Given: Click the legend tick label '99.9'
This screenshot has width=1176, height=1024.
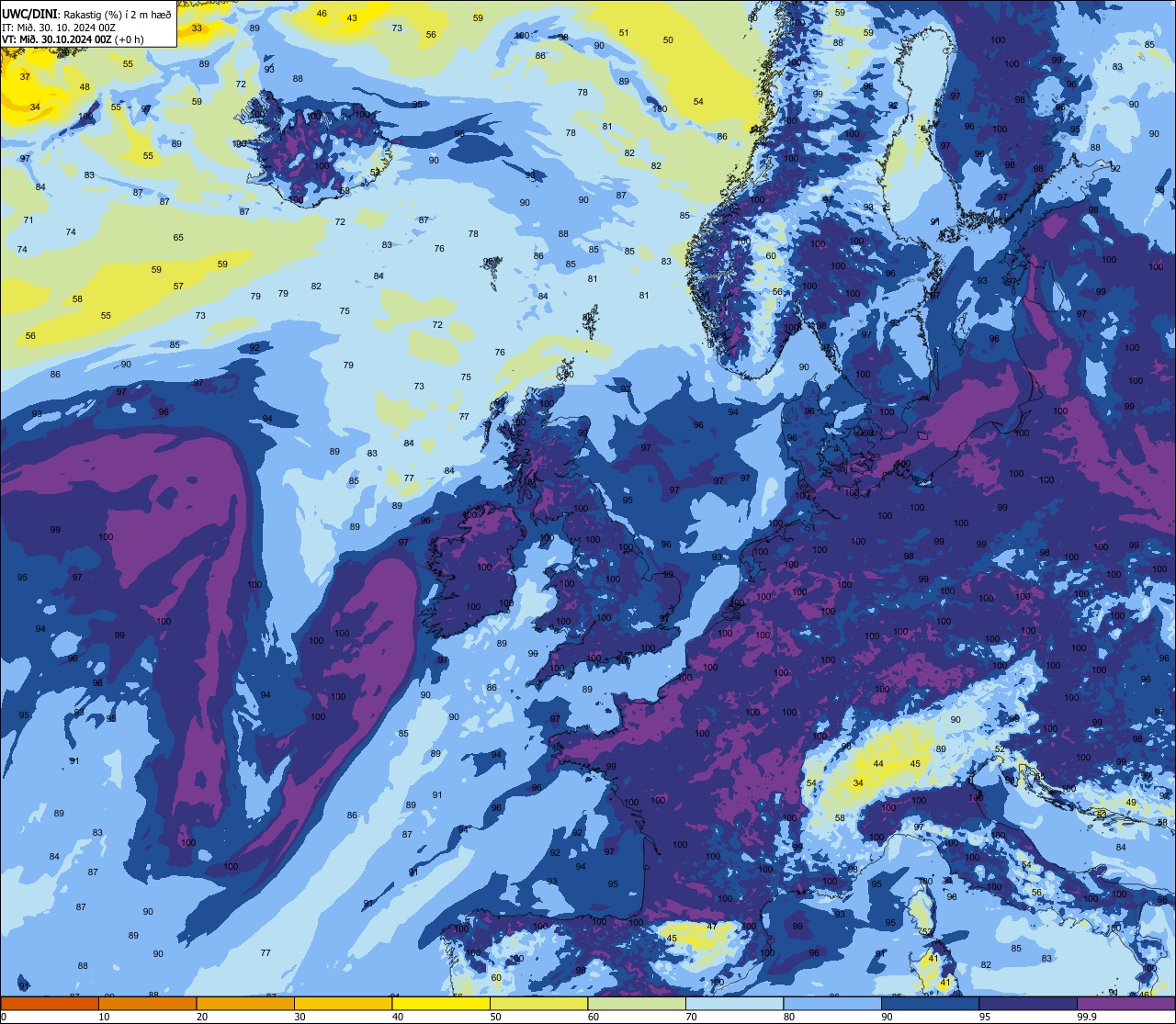Looking at the screenshot, I should pyautogui.click(x=1087, y=1017).
